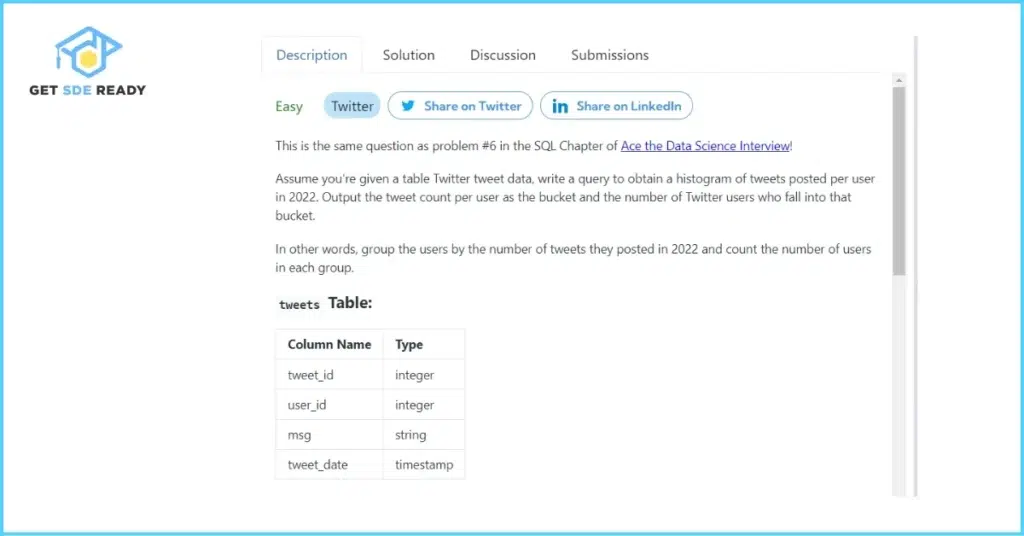The width and height of the screenshot is (1024, 536).
Task: Click the integer type in user_id row
Action: (424, 405)
